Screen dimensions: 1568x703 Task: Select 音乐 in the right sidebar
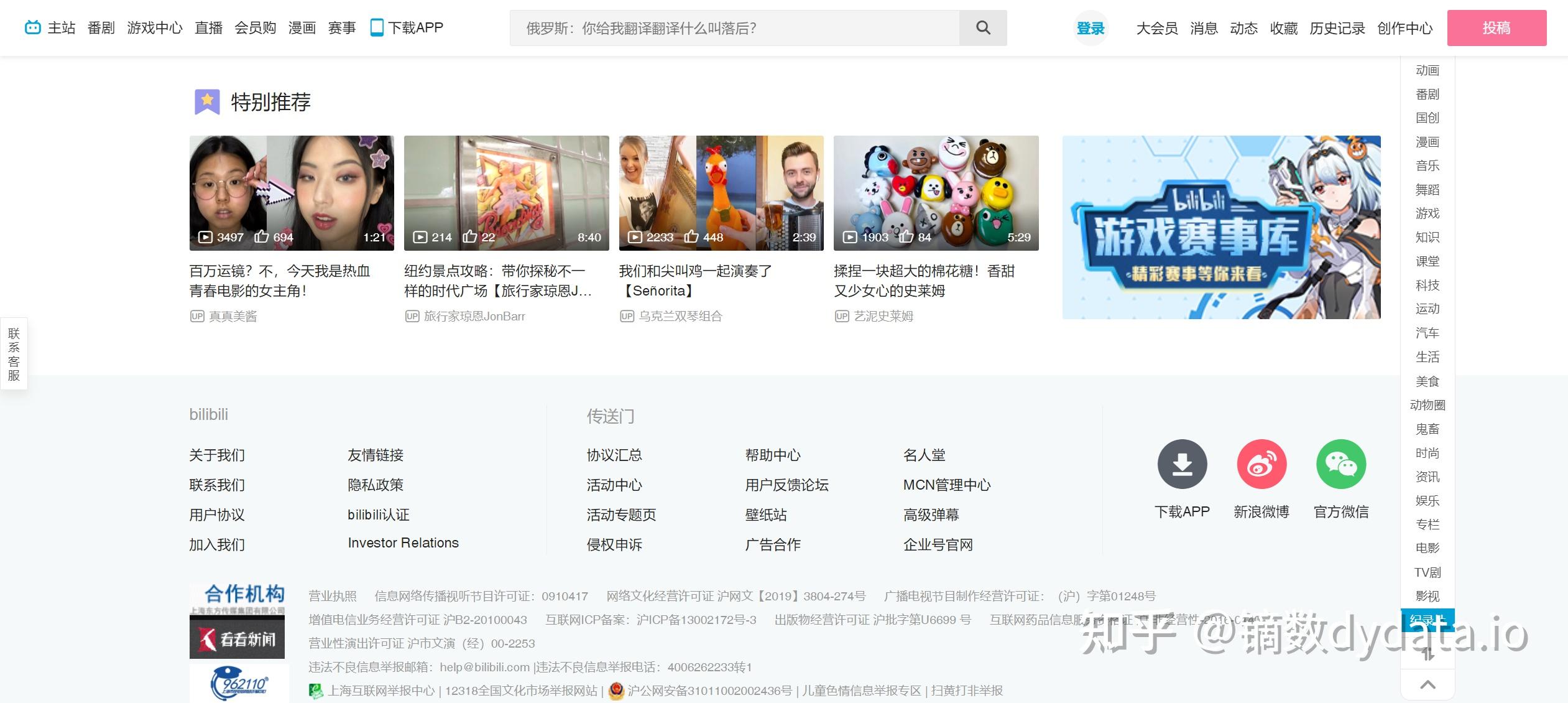[1427, 165]
